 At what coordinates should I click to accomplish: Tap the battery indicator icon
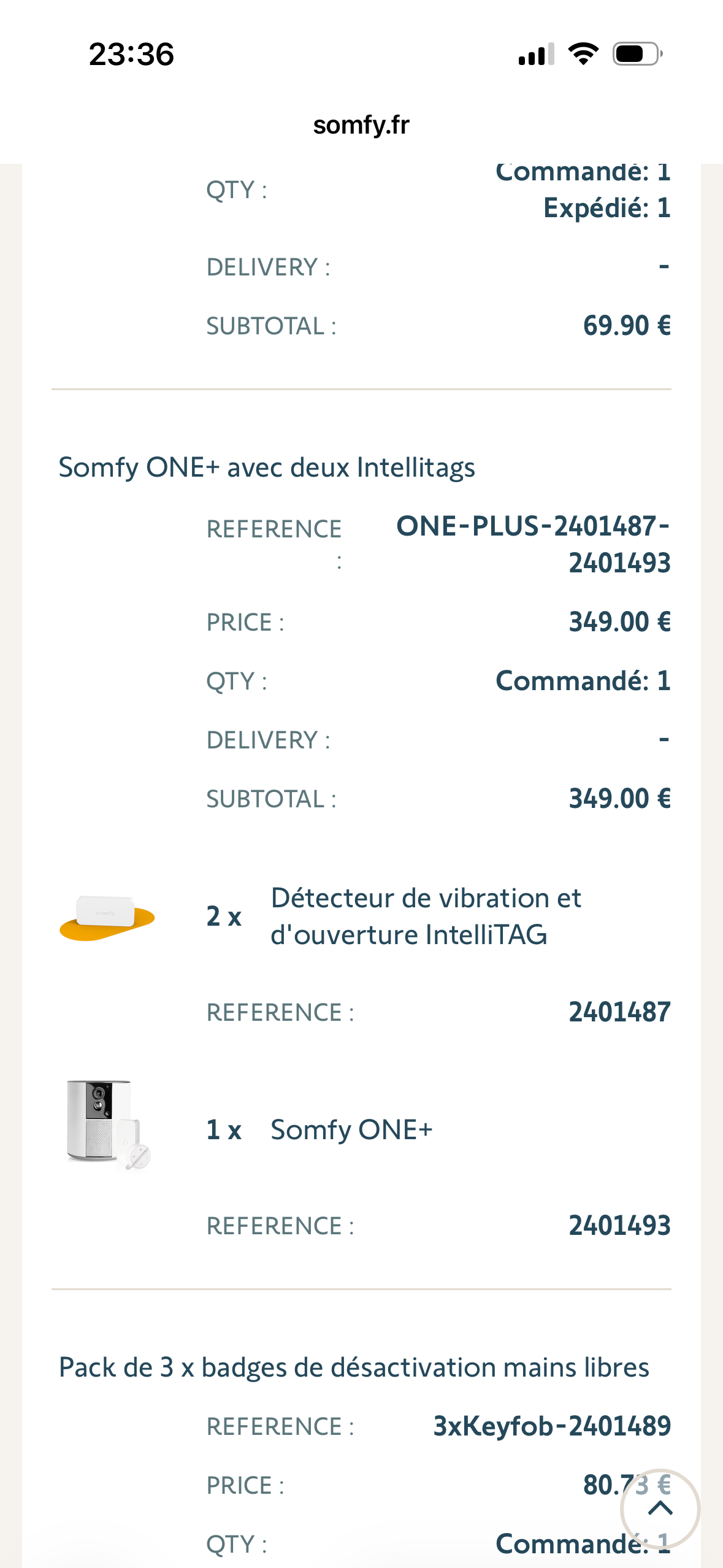pyautogui.click(x=637, y=55)
